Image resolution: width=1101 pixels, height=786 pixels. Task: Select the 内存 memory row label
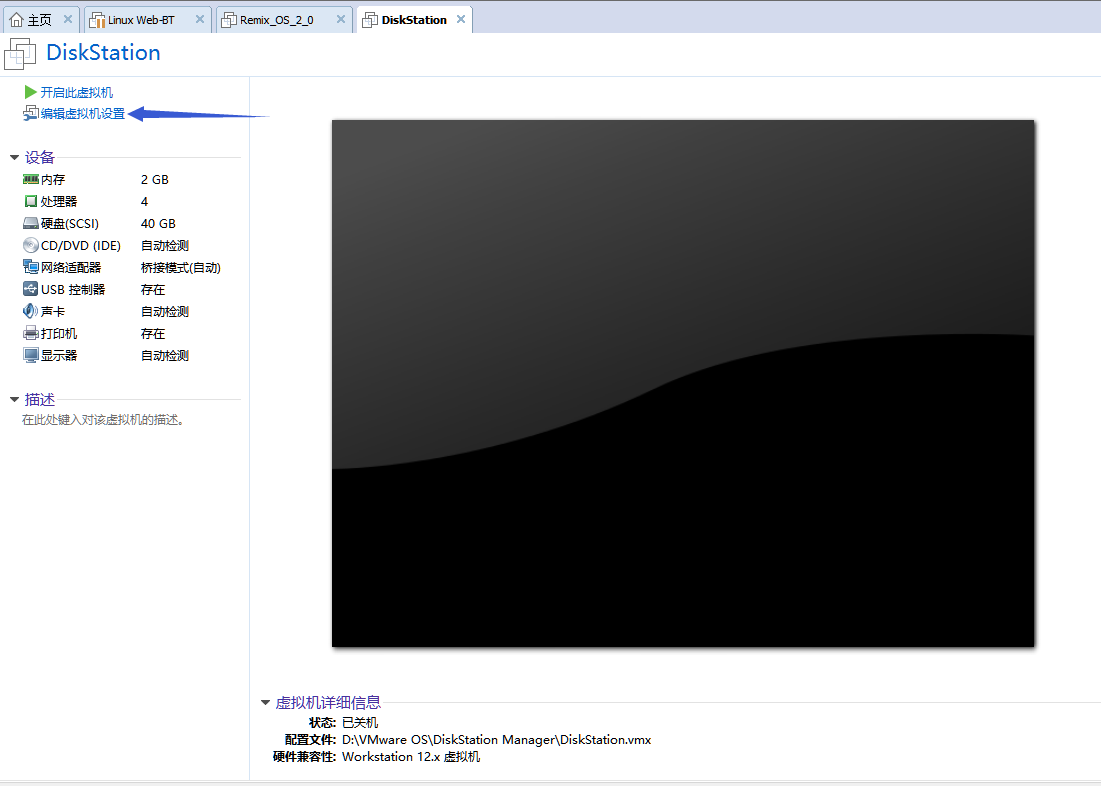pos(53,180)
